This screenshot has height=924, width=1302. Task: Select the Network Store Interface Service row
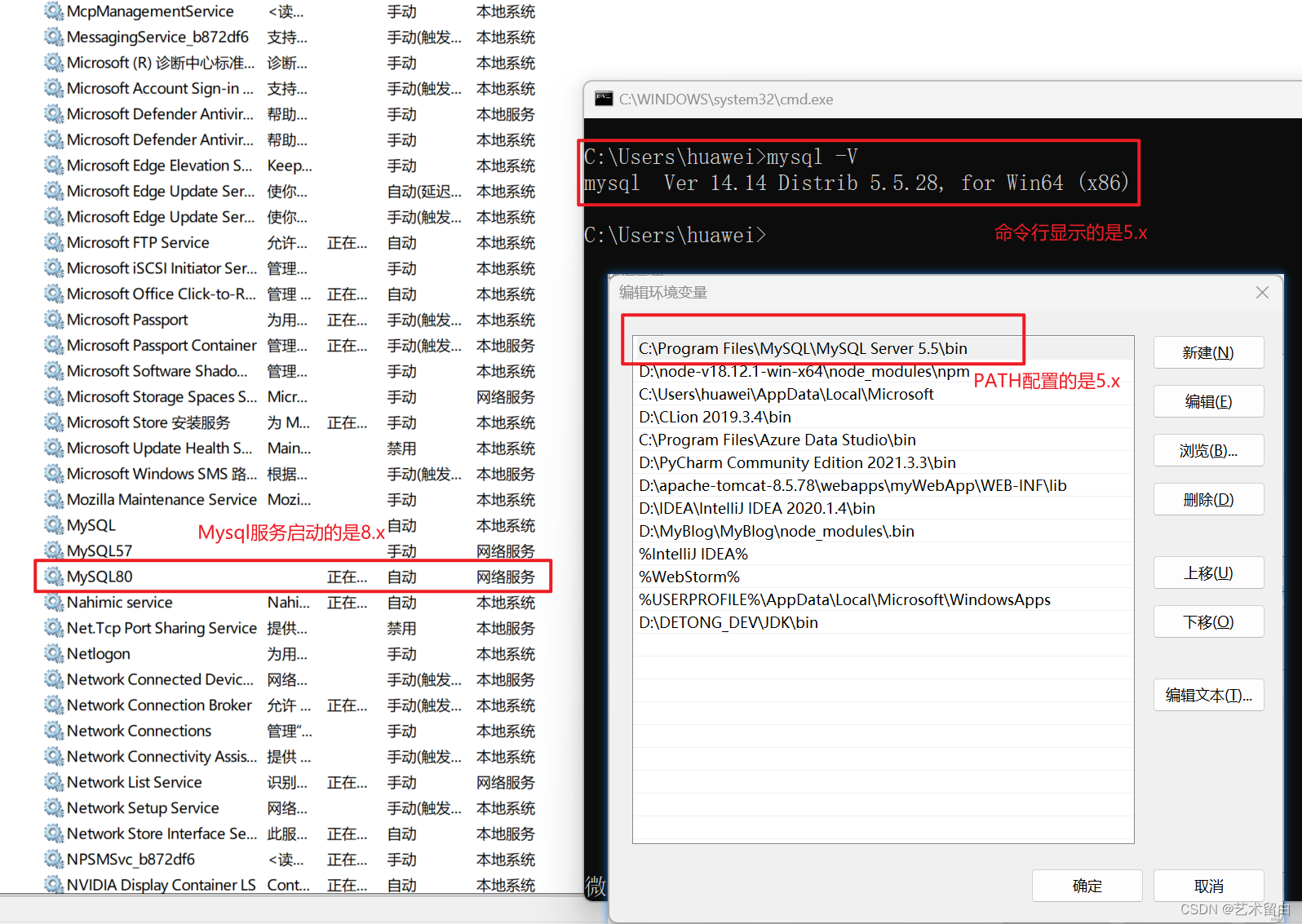290,833
